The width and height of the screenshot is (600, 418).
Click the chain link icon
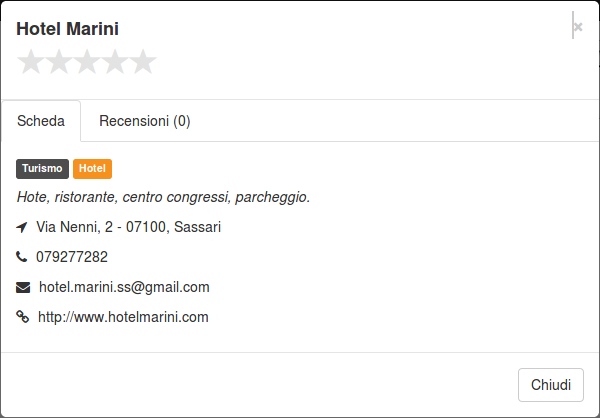click(x=23, y=317)
